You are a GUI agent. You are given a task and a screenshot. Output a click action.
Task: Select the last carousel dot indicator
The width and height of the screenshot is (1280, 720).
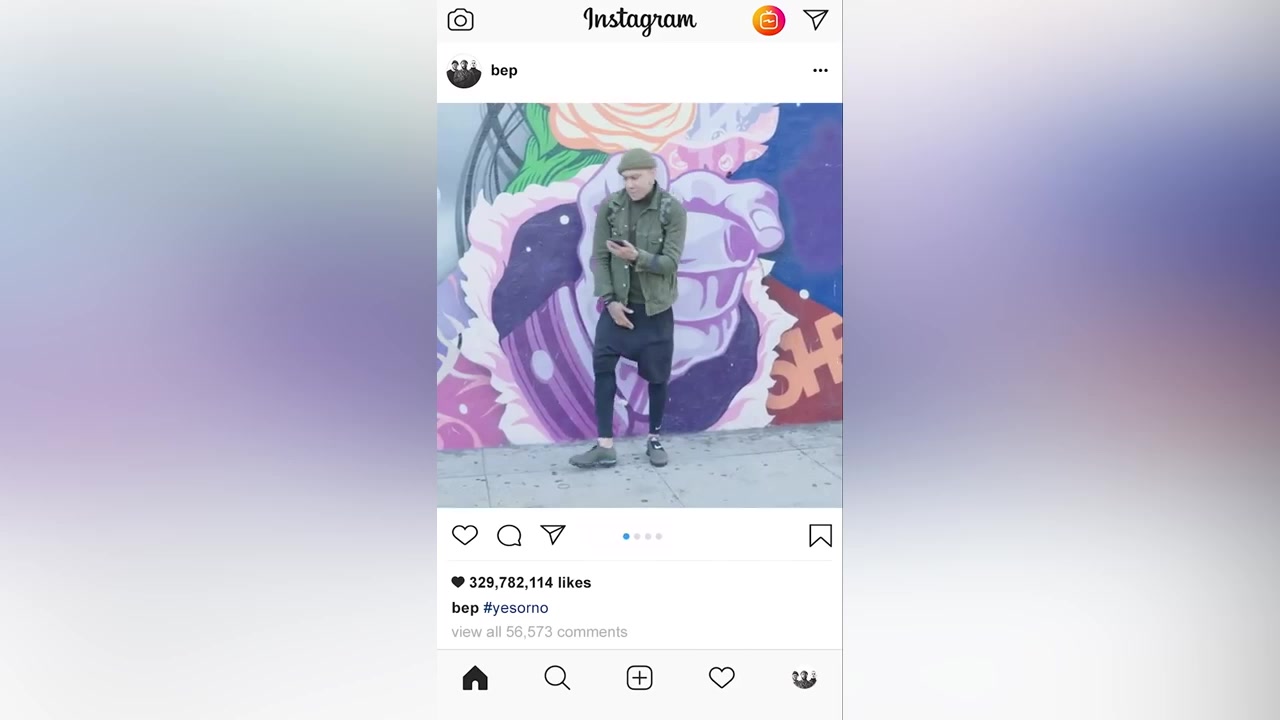(x=659, y=536)
